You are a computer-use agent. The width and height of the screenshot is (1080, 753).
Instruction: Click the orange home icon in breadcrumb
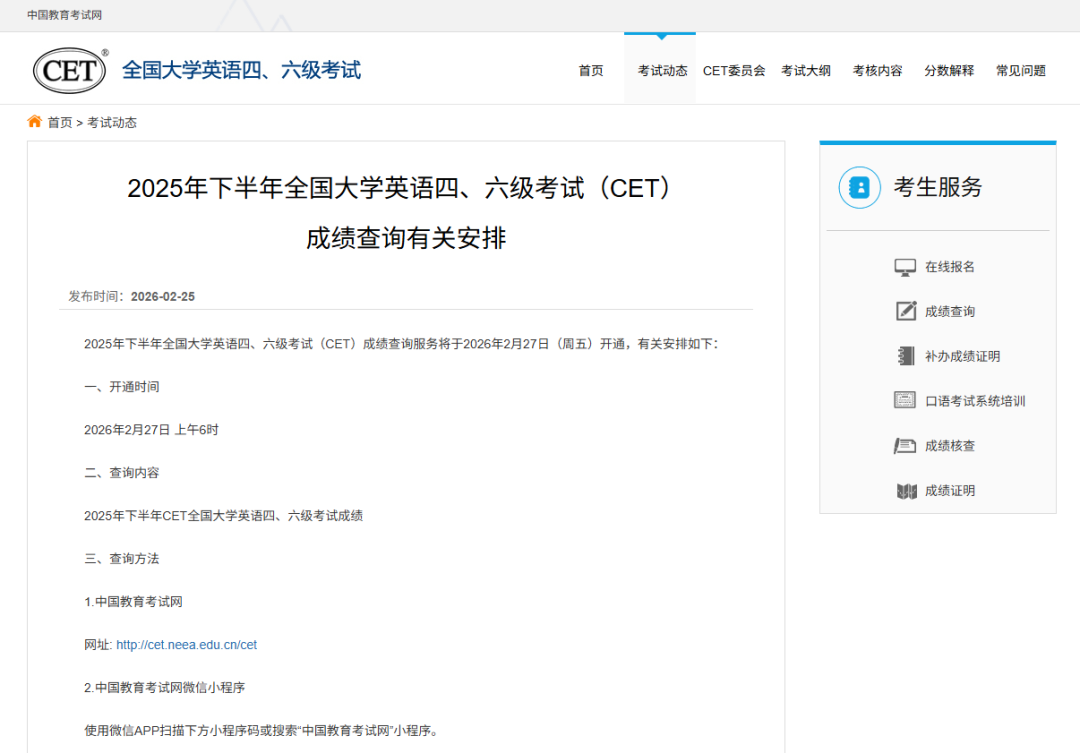[35, 122]
